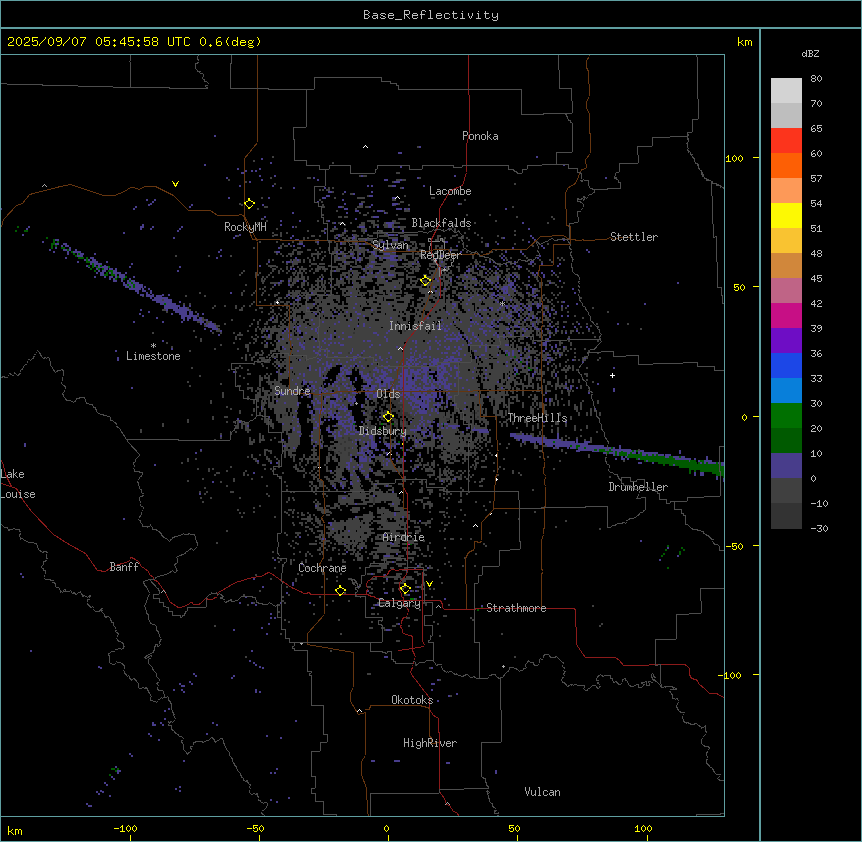Click the Strathmore city label
The width and height of the screenshot is (862, 842).
click(x=516, y=608)
